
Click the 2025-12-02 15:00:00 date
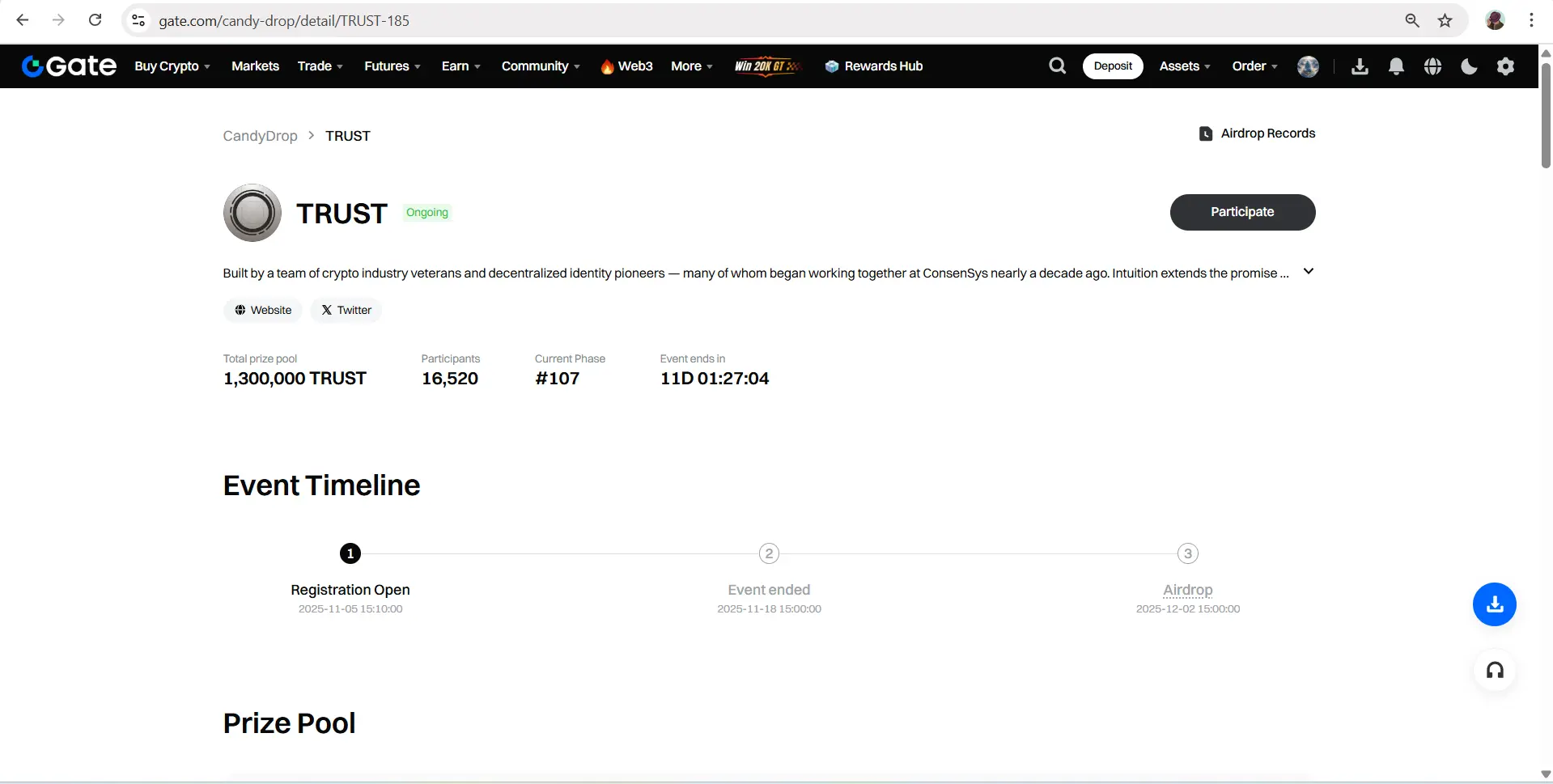pyautogui.click(x=1187, y=609)
